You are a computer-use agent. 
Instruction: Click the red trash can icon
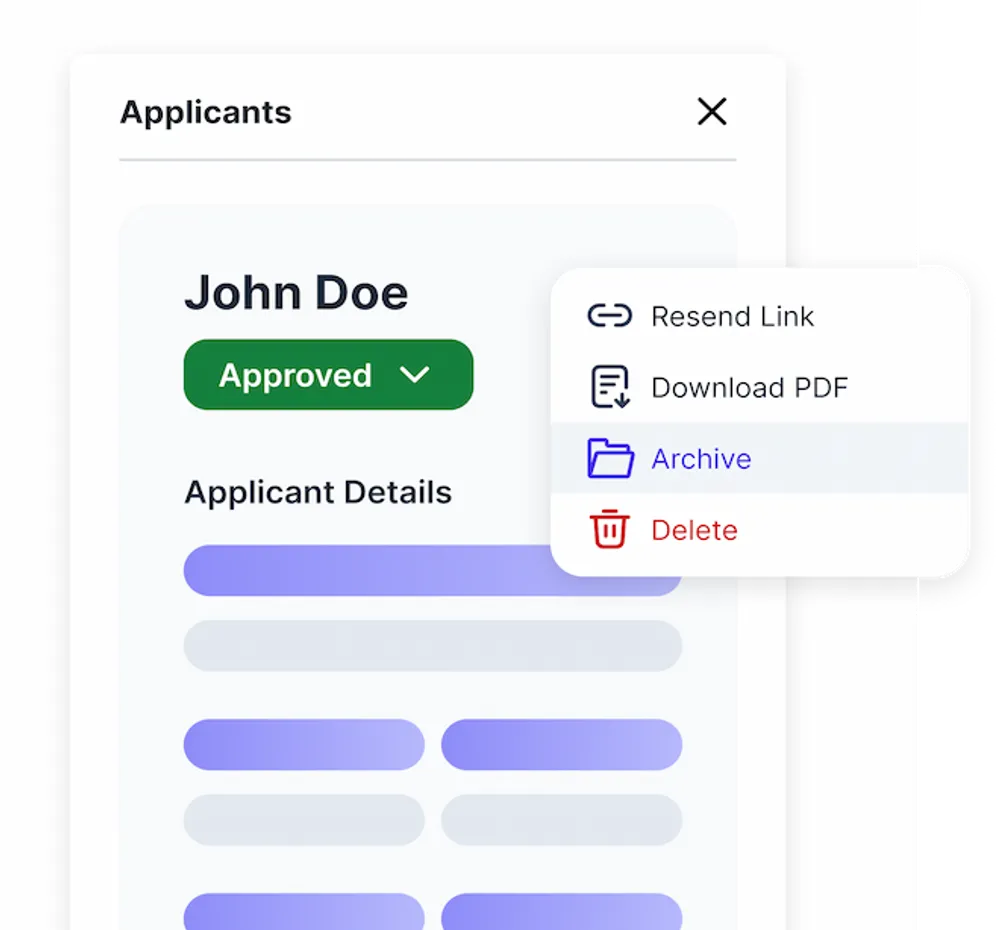pyautogui.click(x=610, y=530)
